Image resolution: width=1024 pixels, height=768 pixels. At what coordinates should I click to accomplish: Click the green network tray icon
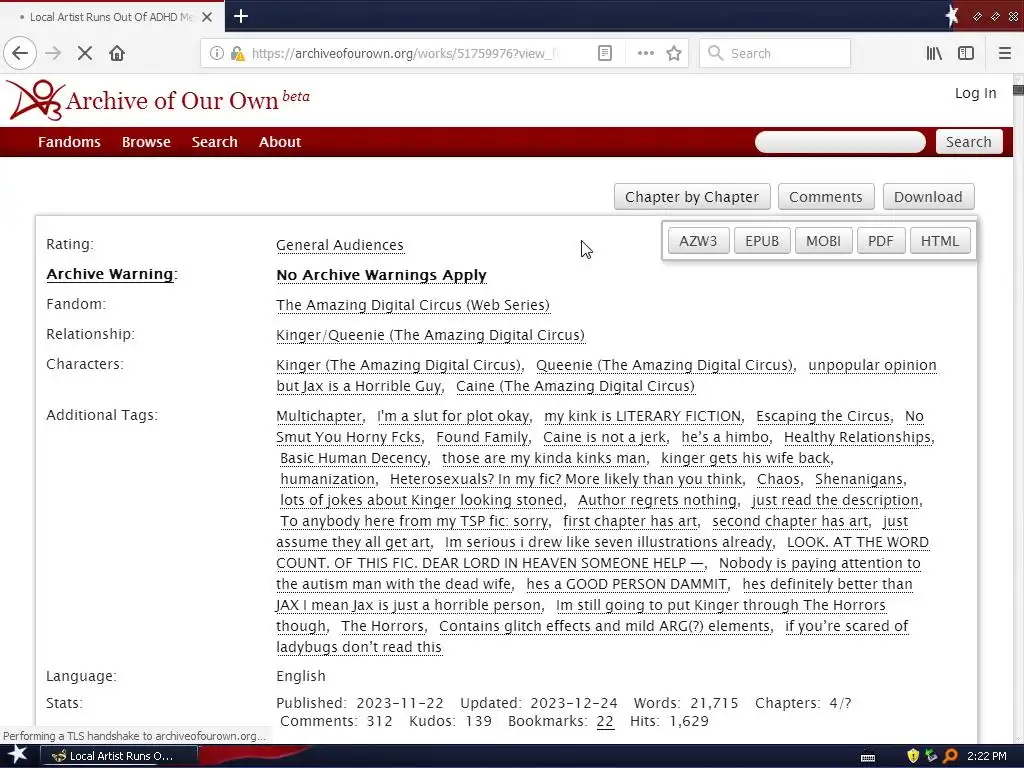pyautogui.click(x=931, y=756)
